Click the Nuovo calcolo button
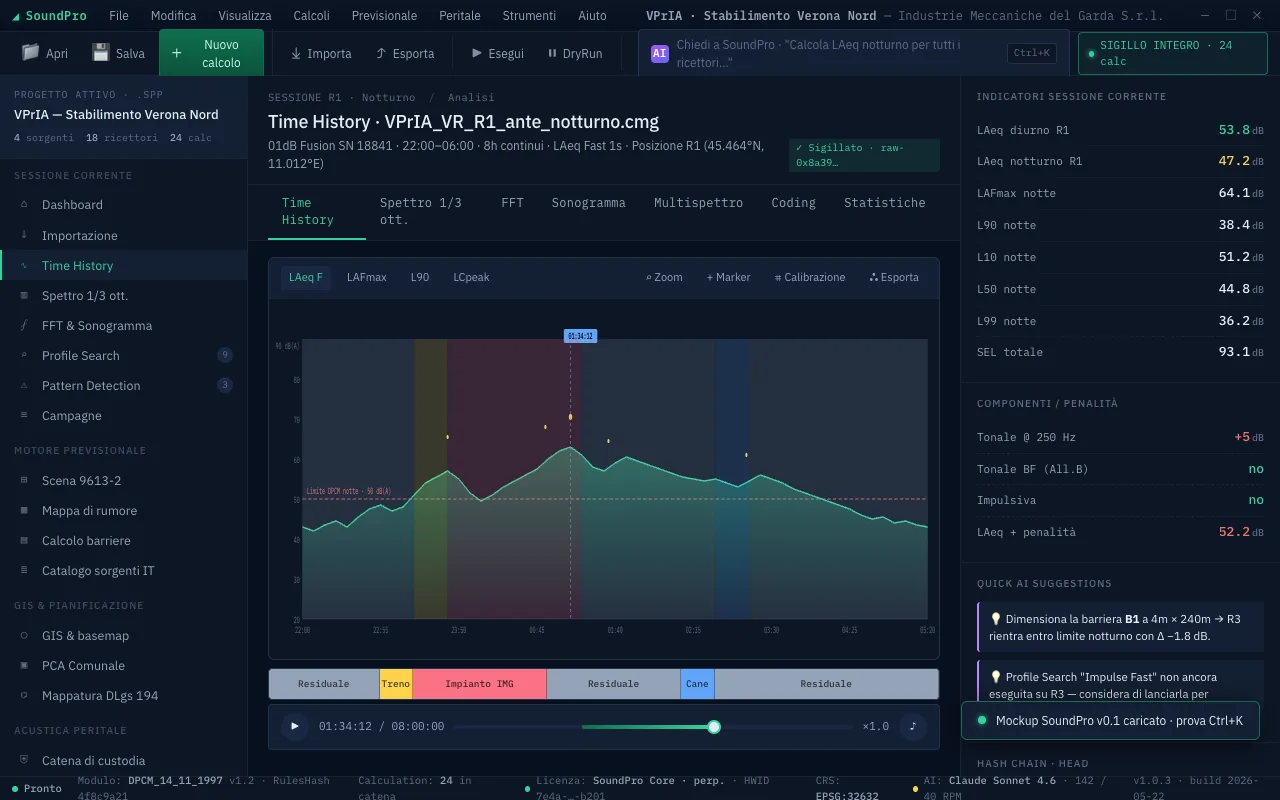The width and height of the screenshot is (1280, 800). (x=211, y=53)
